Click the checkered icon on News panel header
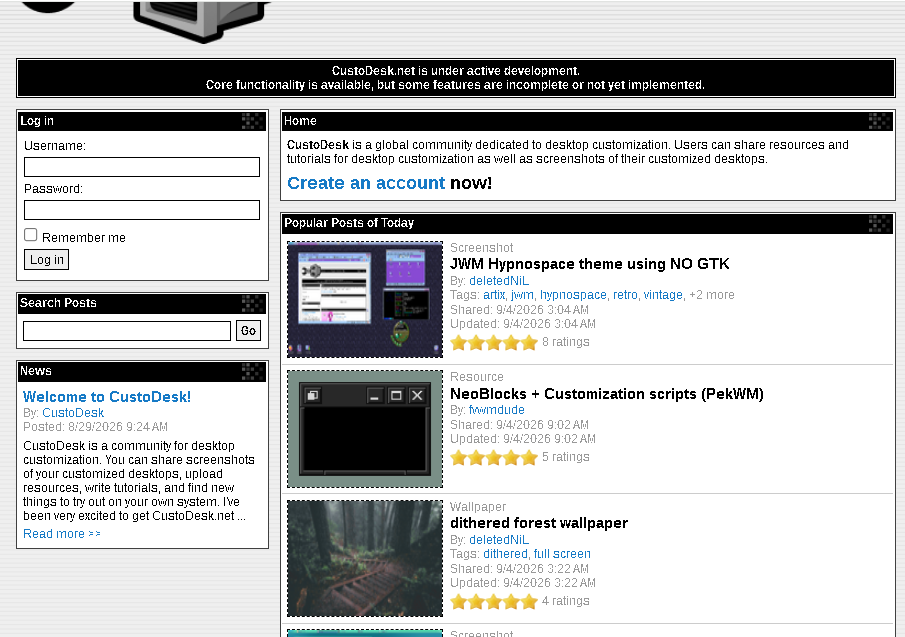The height and width of the screenshot is (637, 905). point(253,372)
